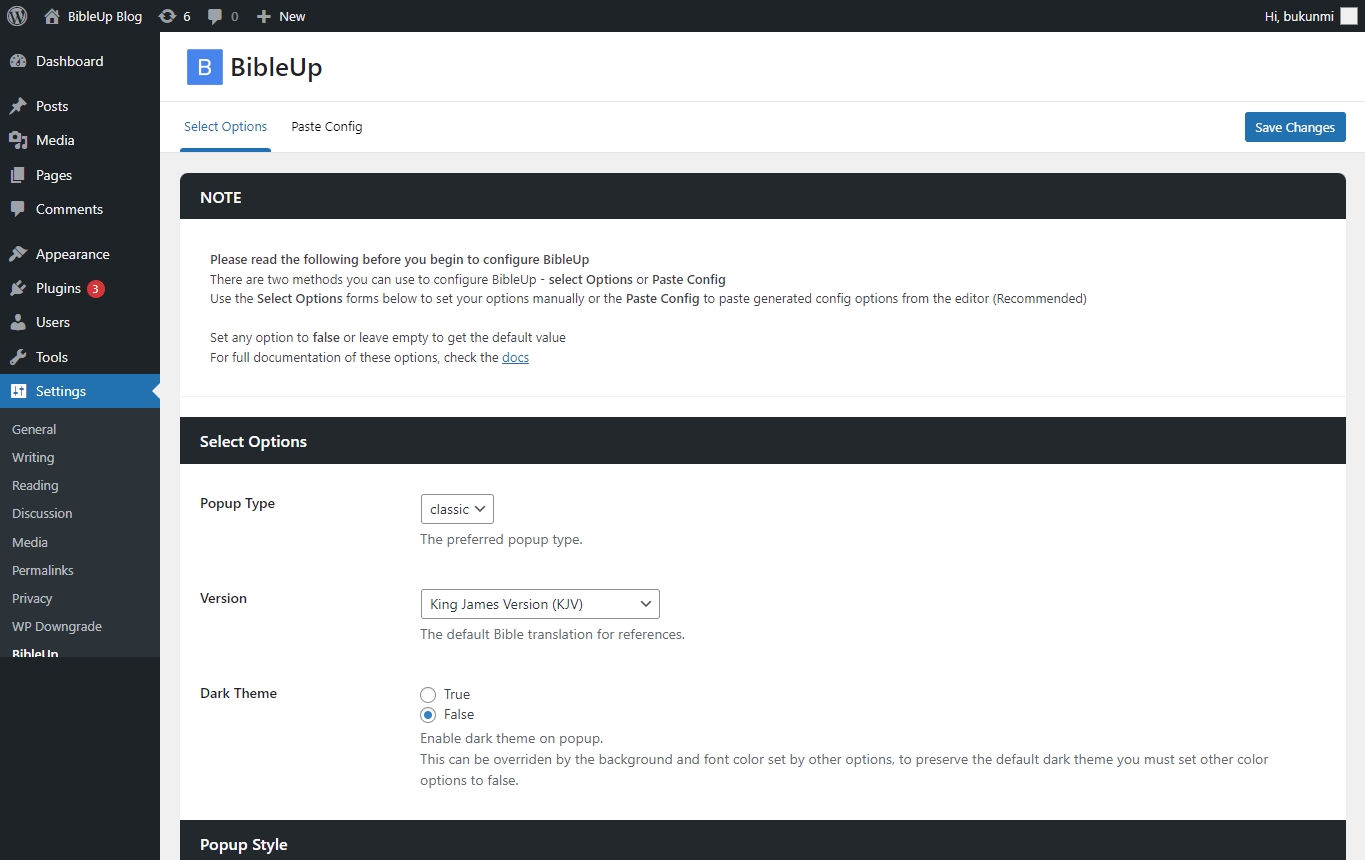The width and height of the screenshot is (1365, 860).
Task: Click the Comments icon in sidebar
Action: [x=18, y=209]
